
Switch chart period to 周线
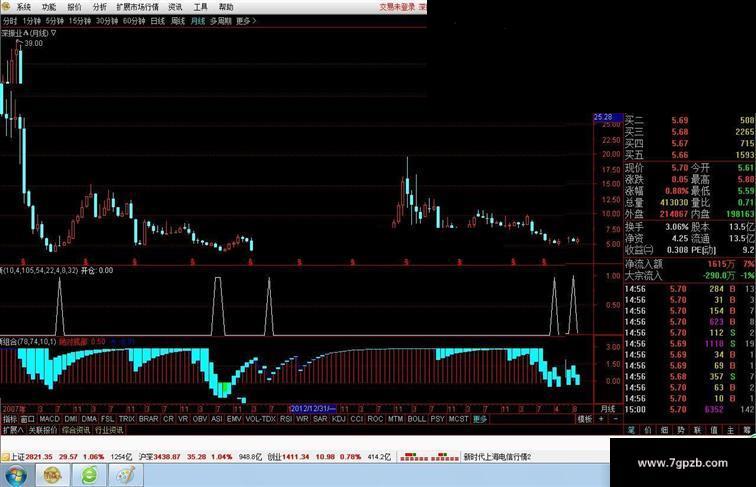(178, 21)
